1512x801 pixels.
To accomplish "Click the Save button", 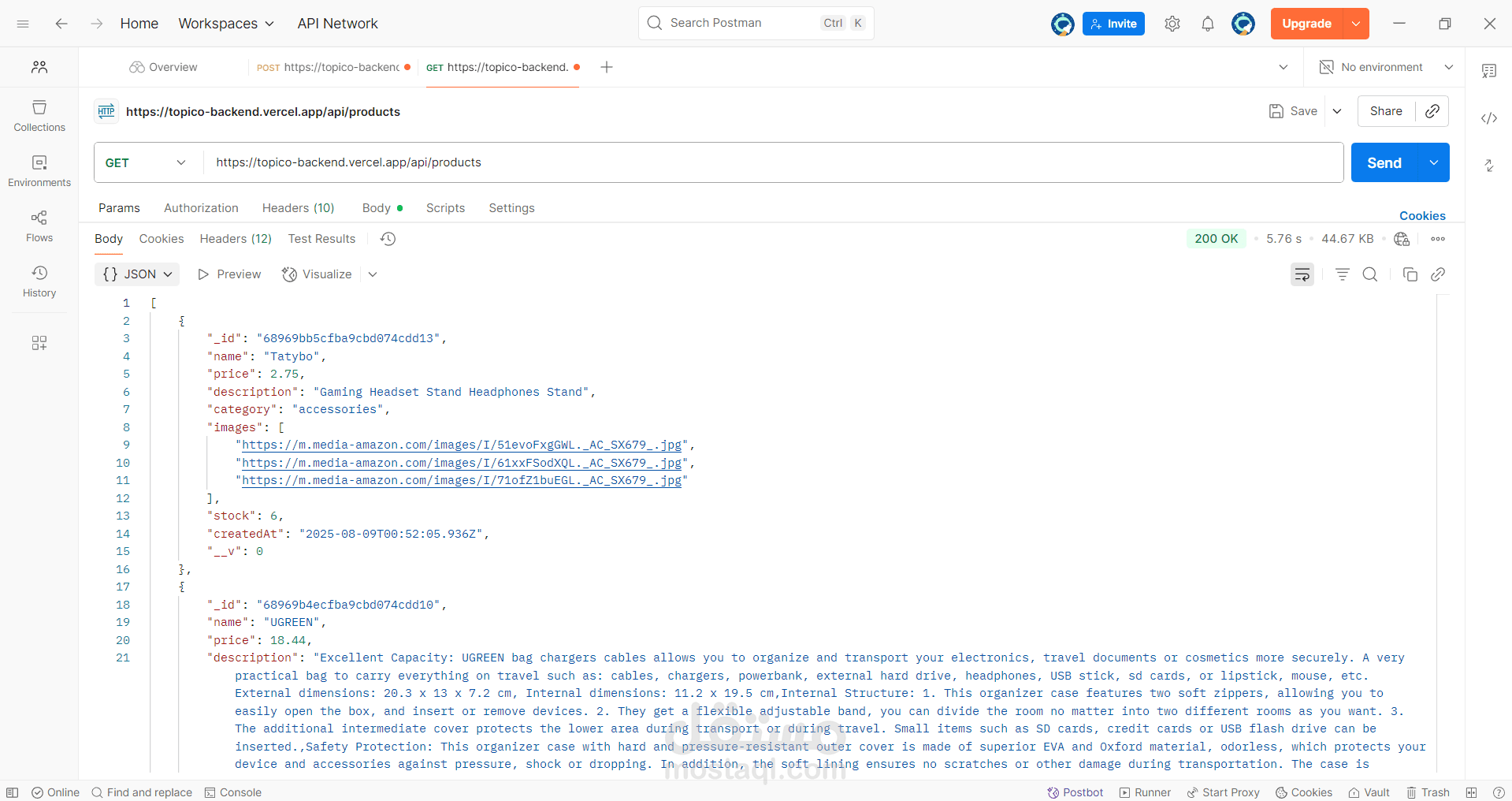I will click(1294, 111).
